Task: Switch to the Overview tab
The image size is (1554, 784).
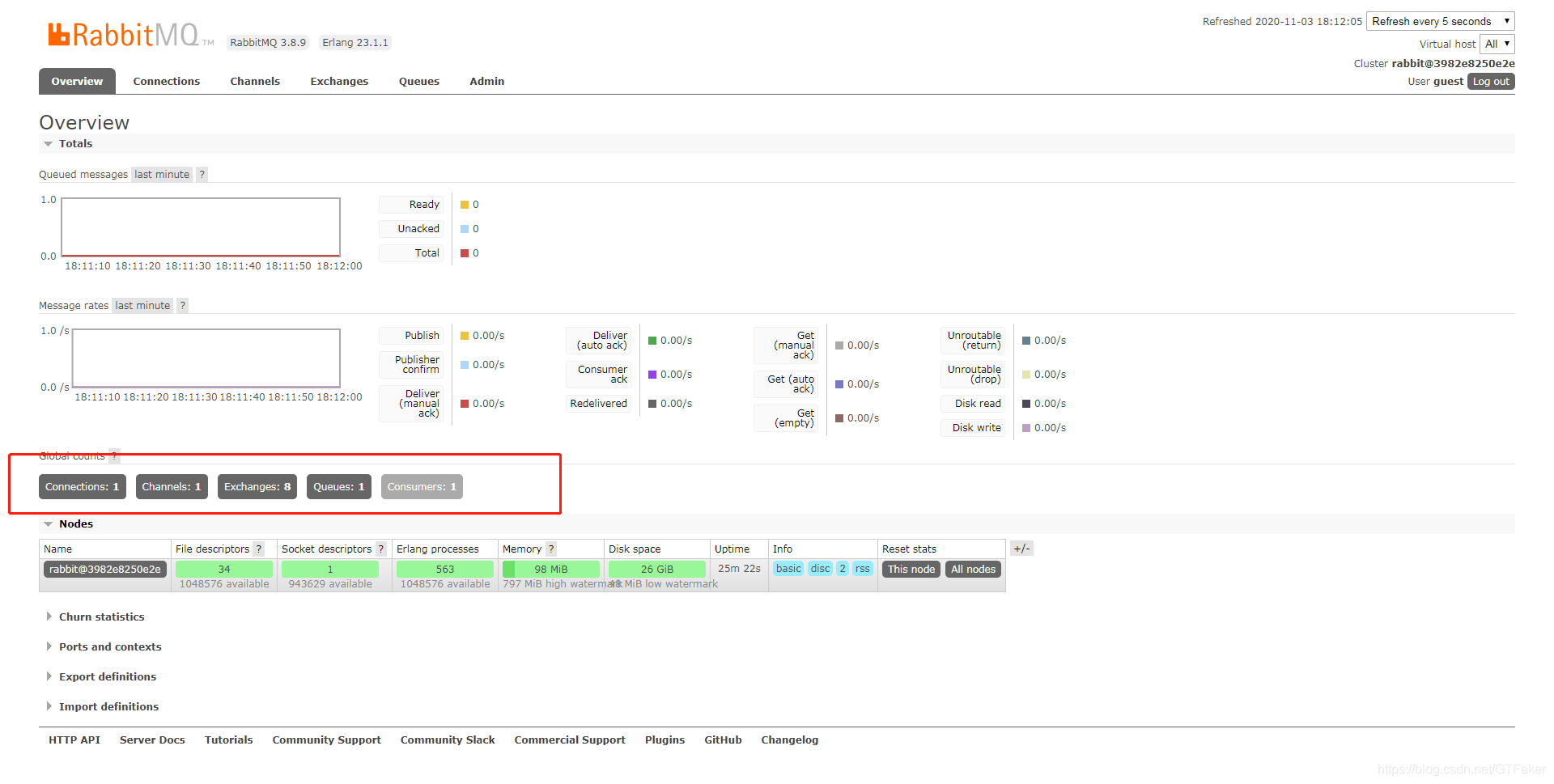Action: point(77,81)
